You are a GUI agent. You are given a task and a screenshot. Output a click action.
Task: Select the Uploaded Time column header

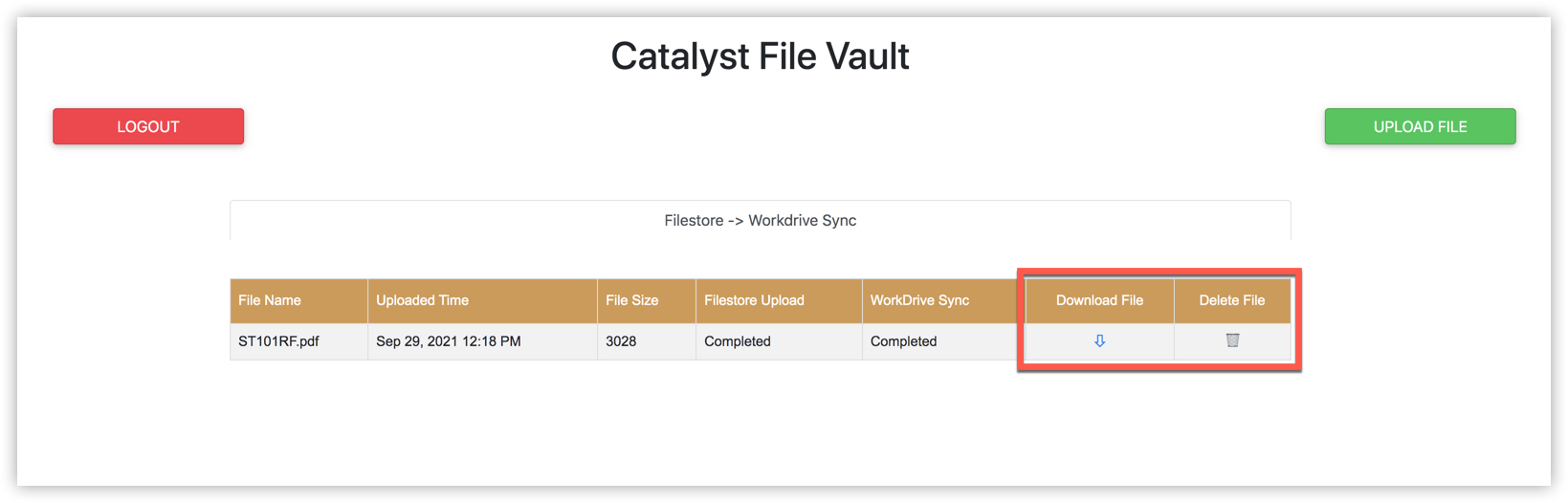tap(422, 300)
